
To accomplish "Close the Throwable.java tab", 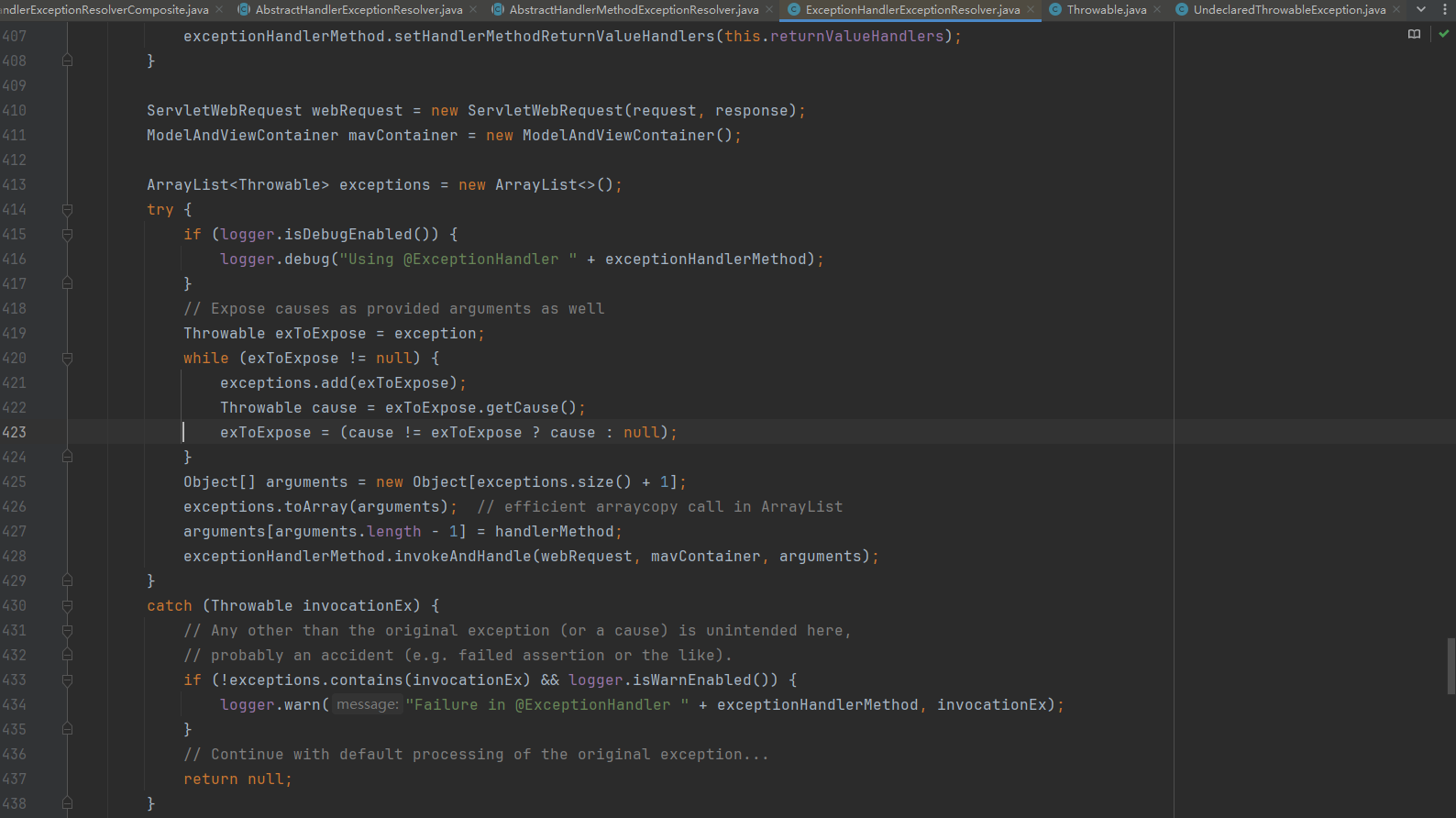I will (x=1157, y=9).
